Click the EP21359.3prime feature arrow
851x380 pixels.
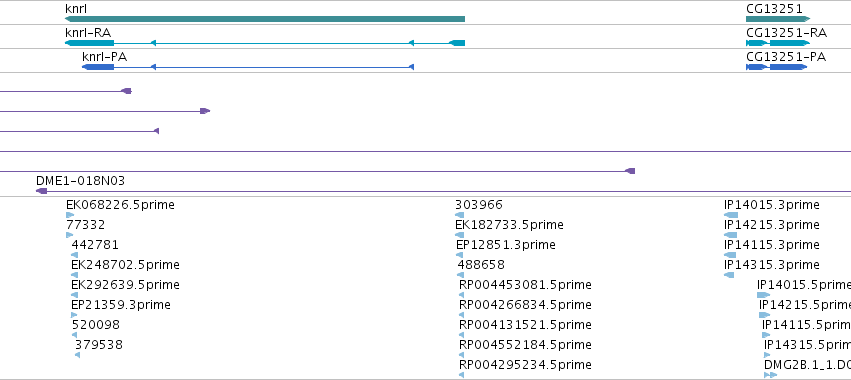click(74, 315)
